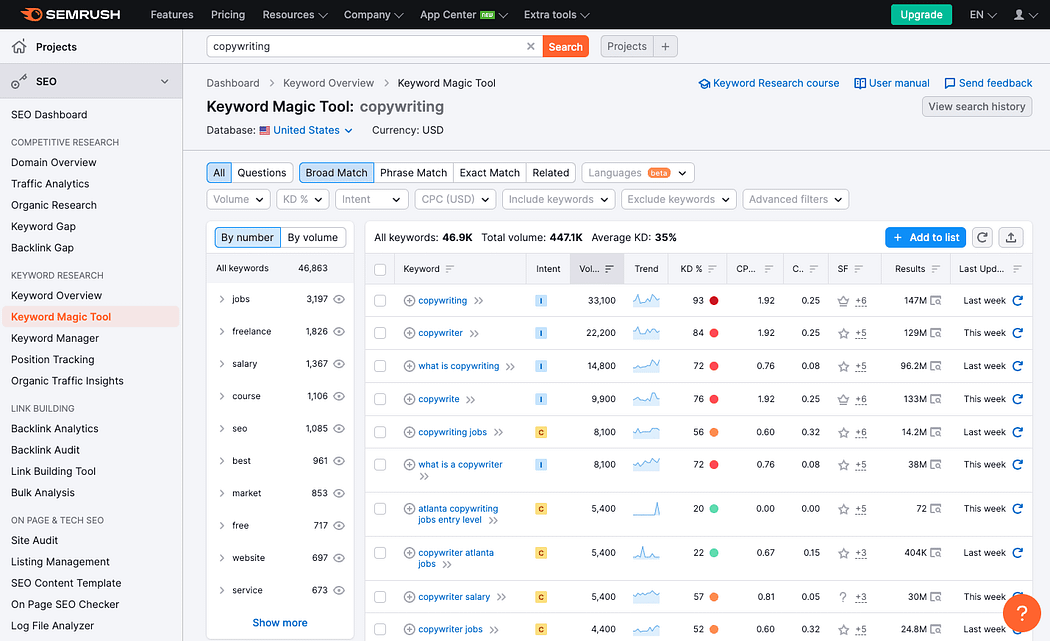Select the Exact Match tab

(490, 173)
